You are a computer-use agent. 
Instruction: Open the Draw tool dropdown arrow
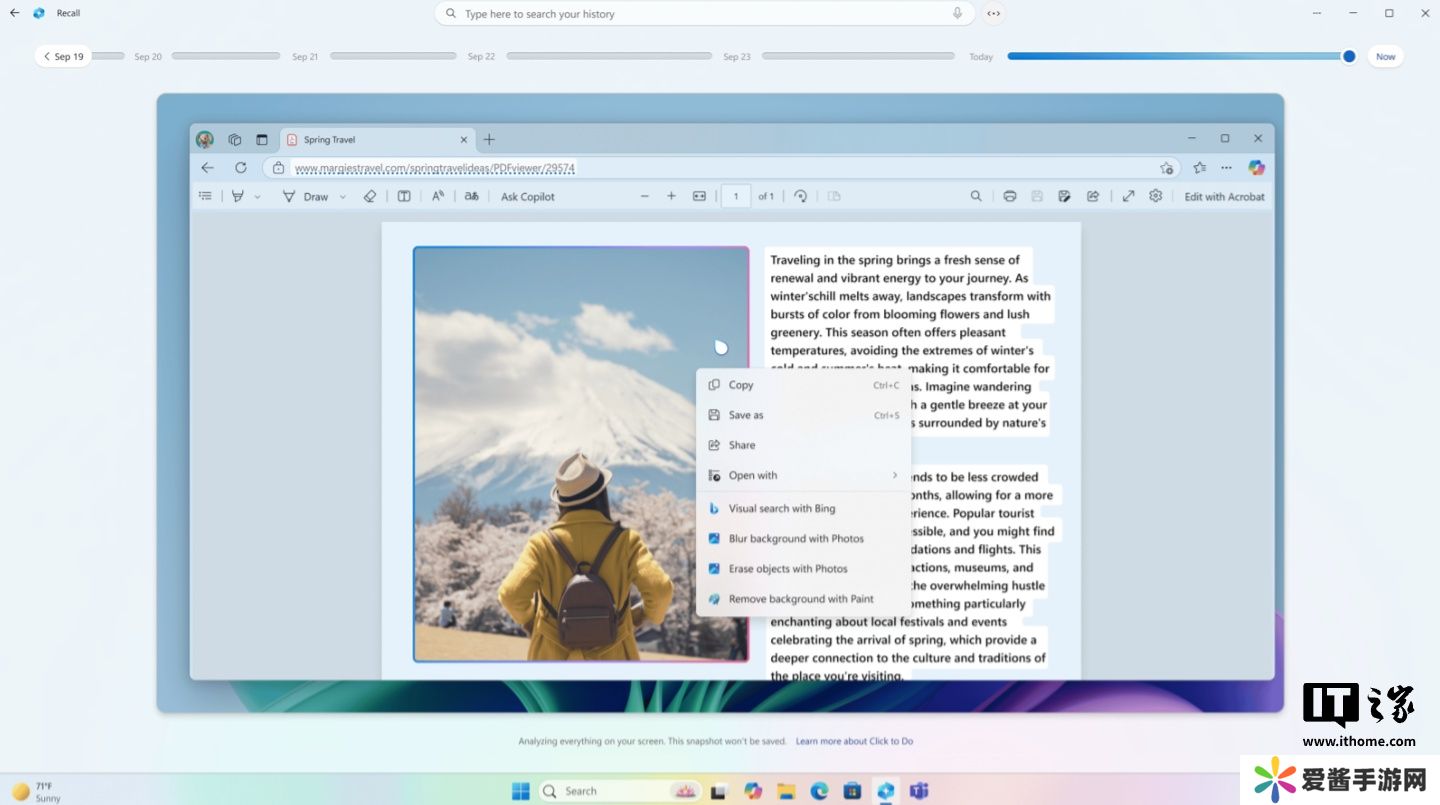pyautogui.click(x=343, y=197)
